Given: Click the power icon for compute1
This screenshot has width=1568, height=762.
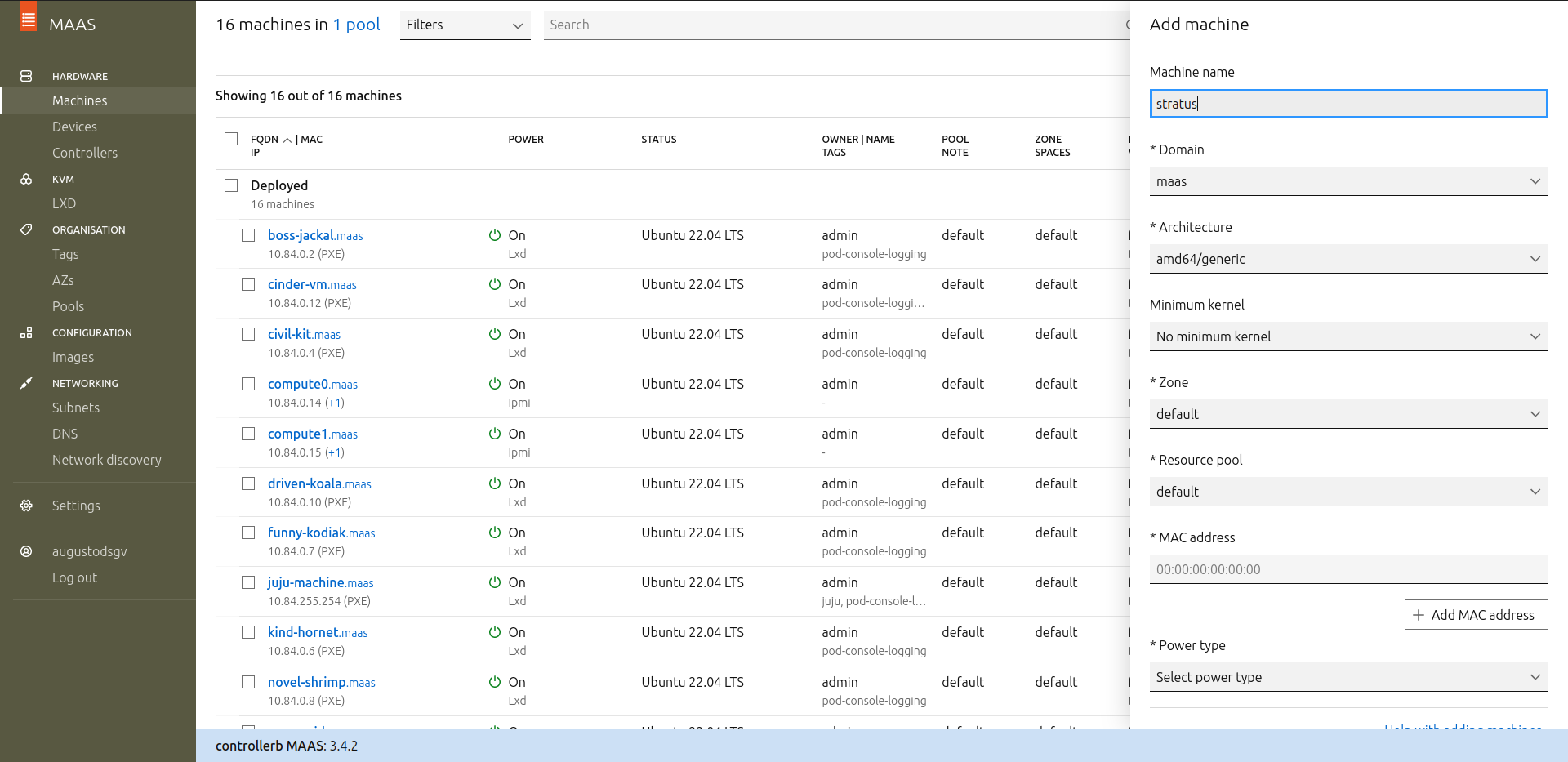Looking at the screenshot, I should click(x=495, y=434).
